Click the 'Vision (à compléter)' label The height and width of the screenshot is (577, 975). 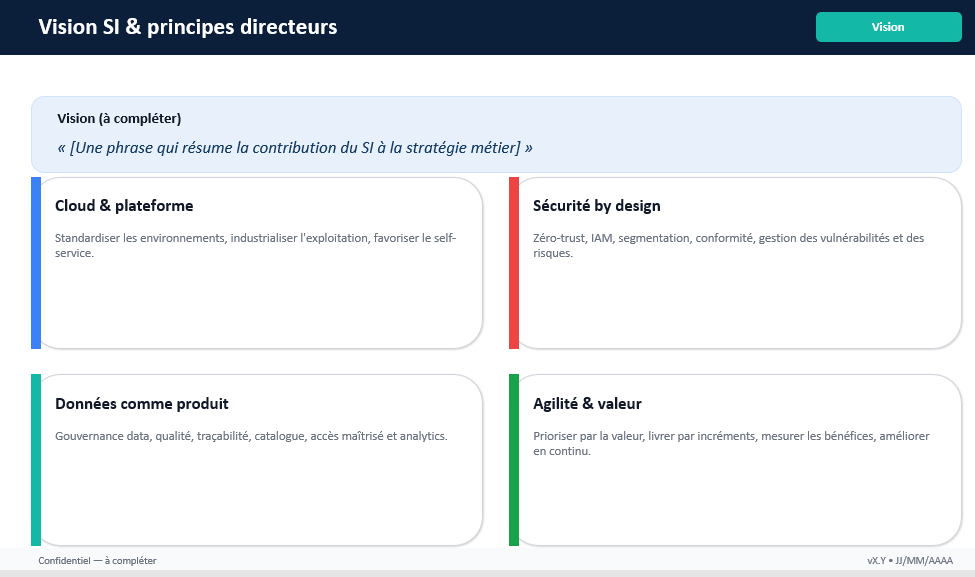[119, 118]
